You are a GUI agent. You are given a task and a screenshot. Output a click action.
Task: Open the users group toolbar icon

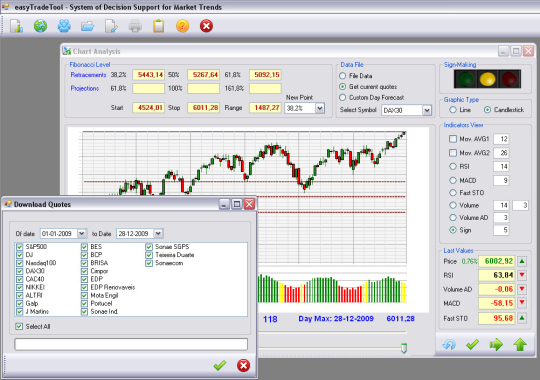pos(64,26)
